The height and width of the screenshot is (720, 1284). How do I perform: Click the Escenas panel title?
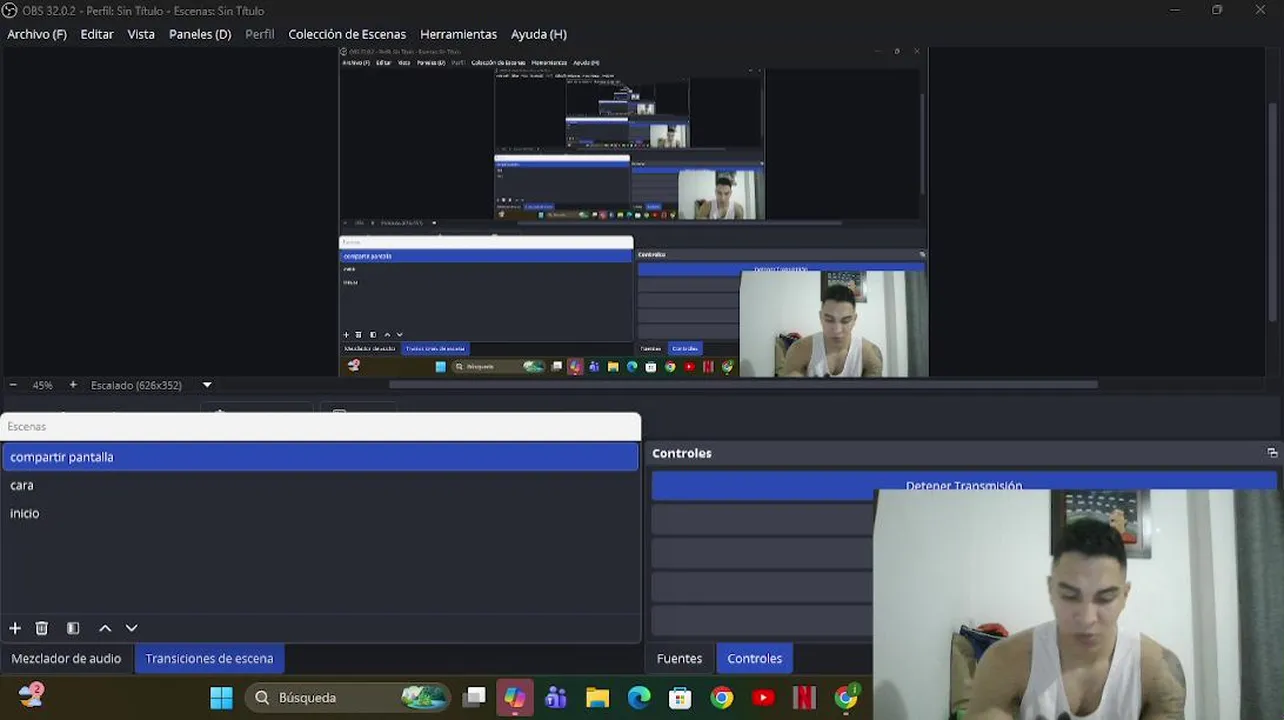pos(27,426)
